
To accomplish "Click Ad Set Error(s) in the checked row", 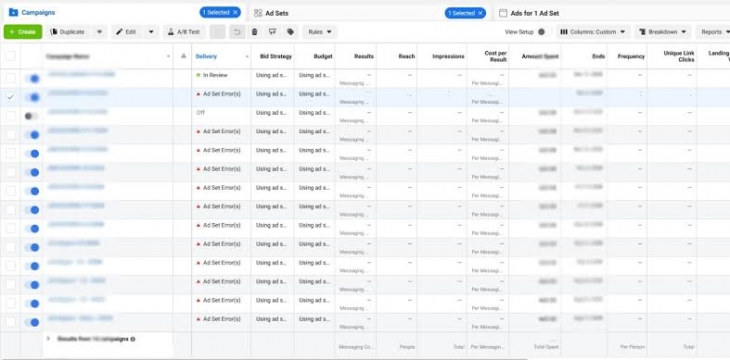I will tap(222, 94).
